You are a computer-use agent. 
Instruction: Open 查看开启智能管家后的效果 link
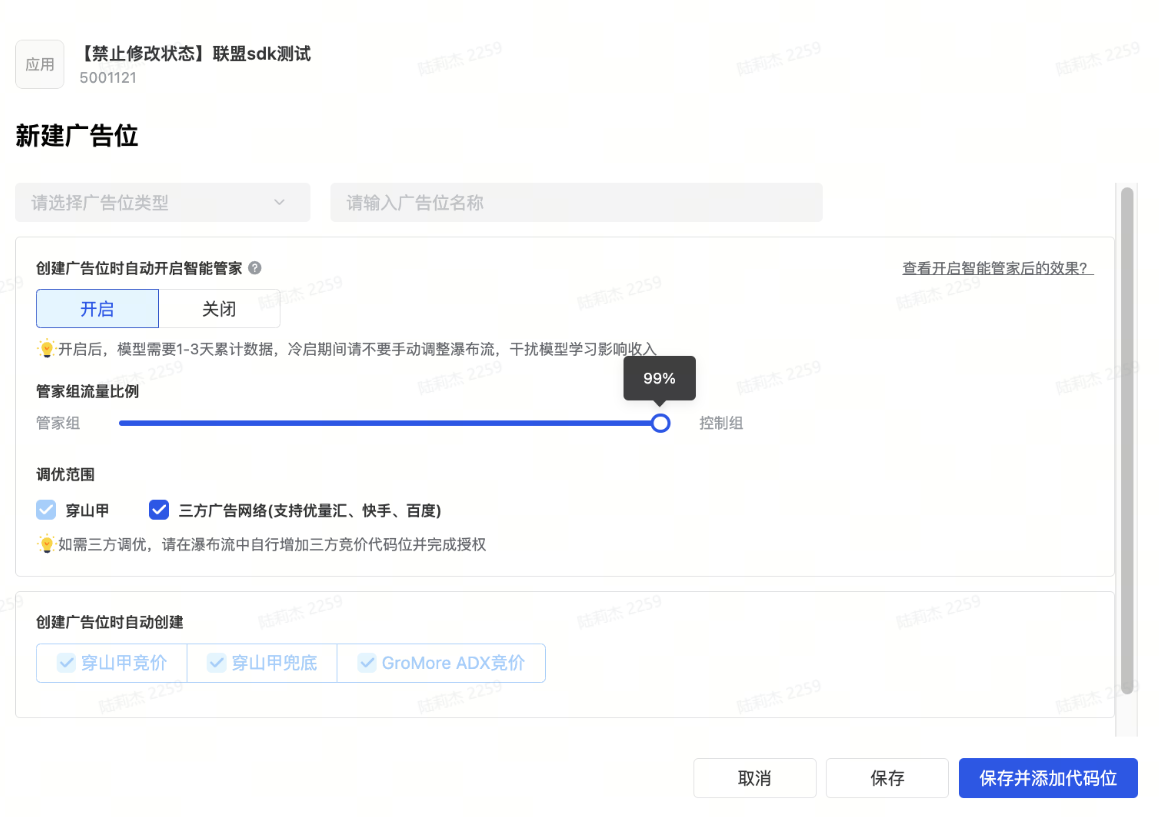[x=997, y=268]
